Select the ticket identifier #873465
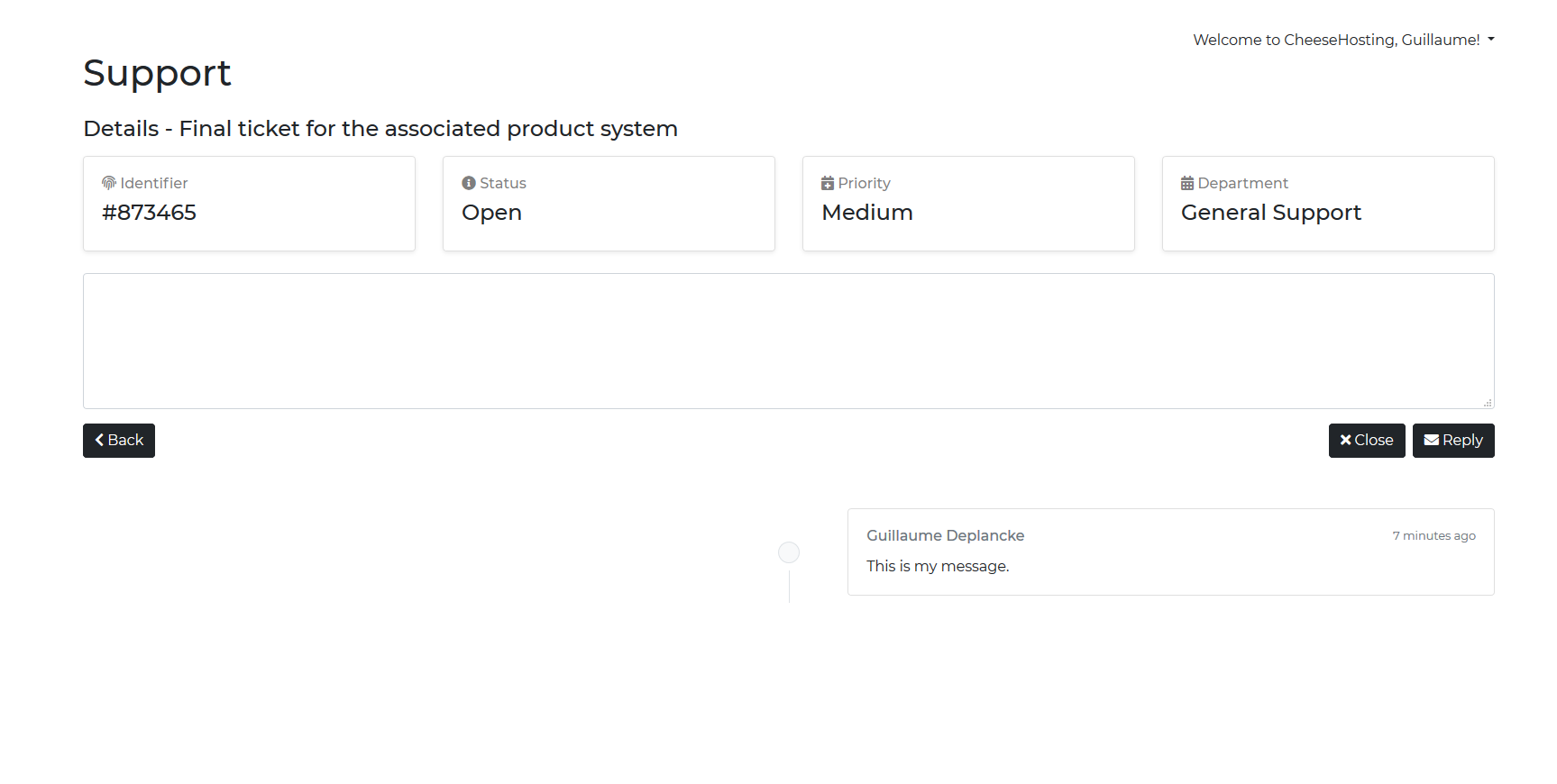The image size is (1557, 784). point(150,213)
